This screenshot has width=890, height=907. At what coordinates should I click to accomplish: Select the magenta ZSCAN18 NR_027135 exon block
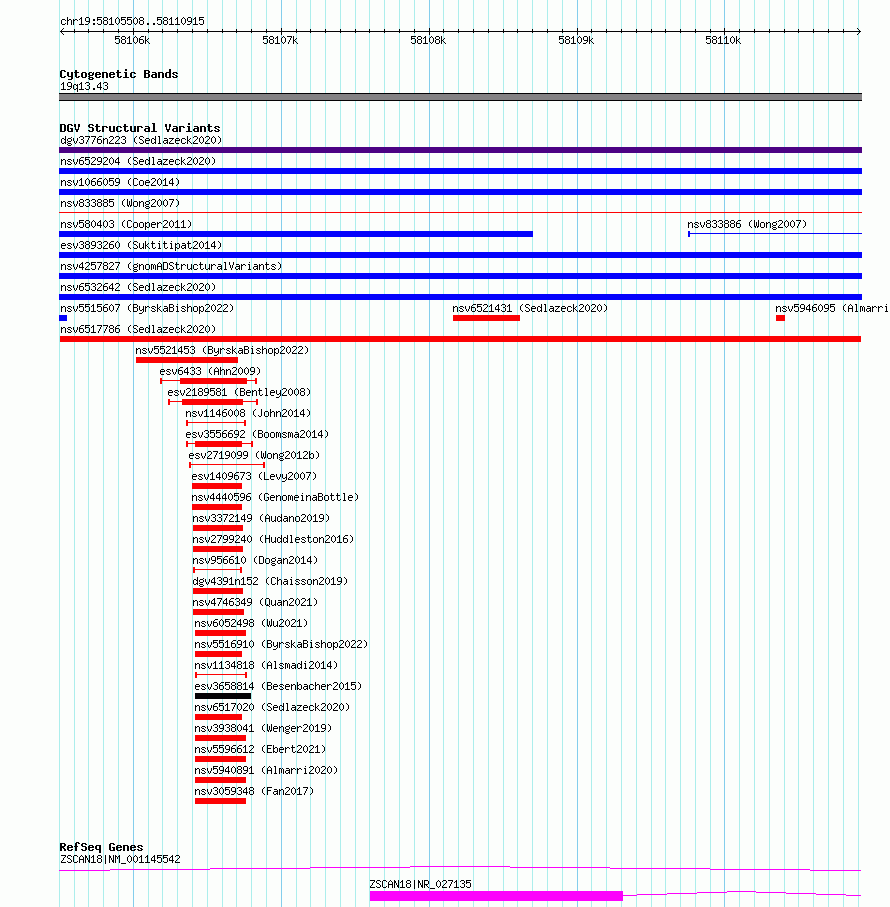[x=496, y=896]
